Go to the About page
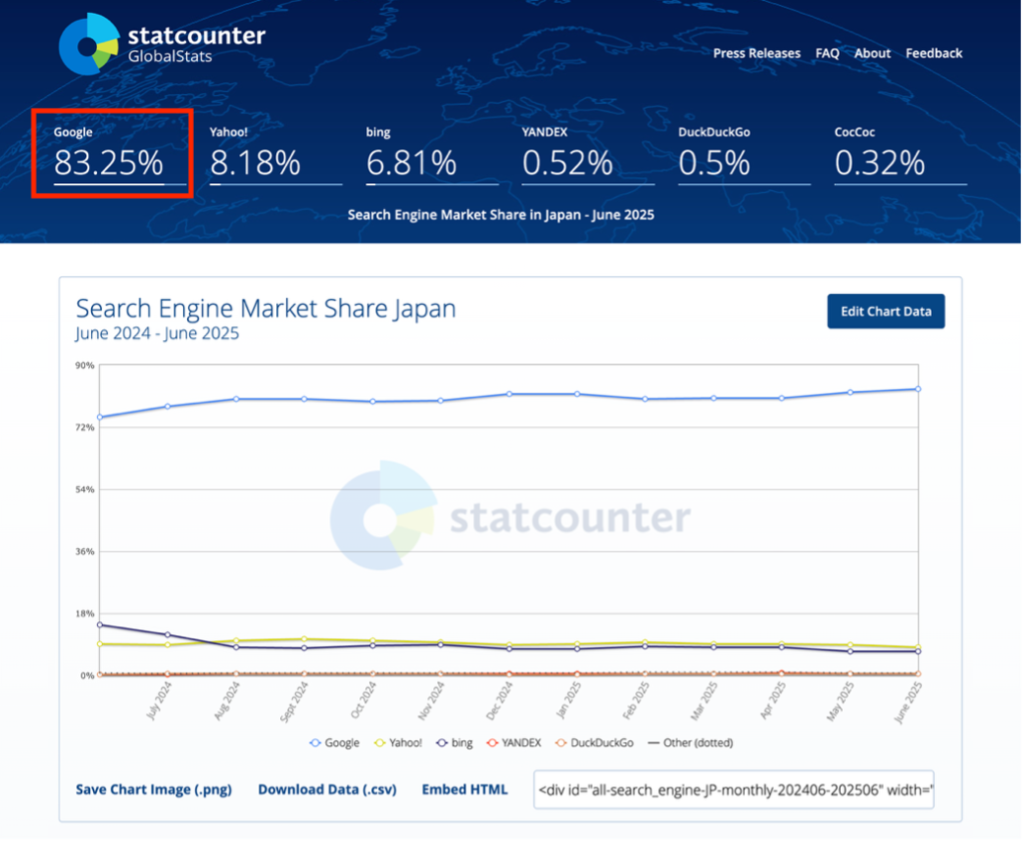Screen dimensions: 1024x843 click(x=872, y=53)
